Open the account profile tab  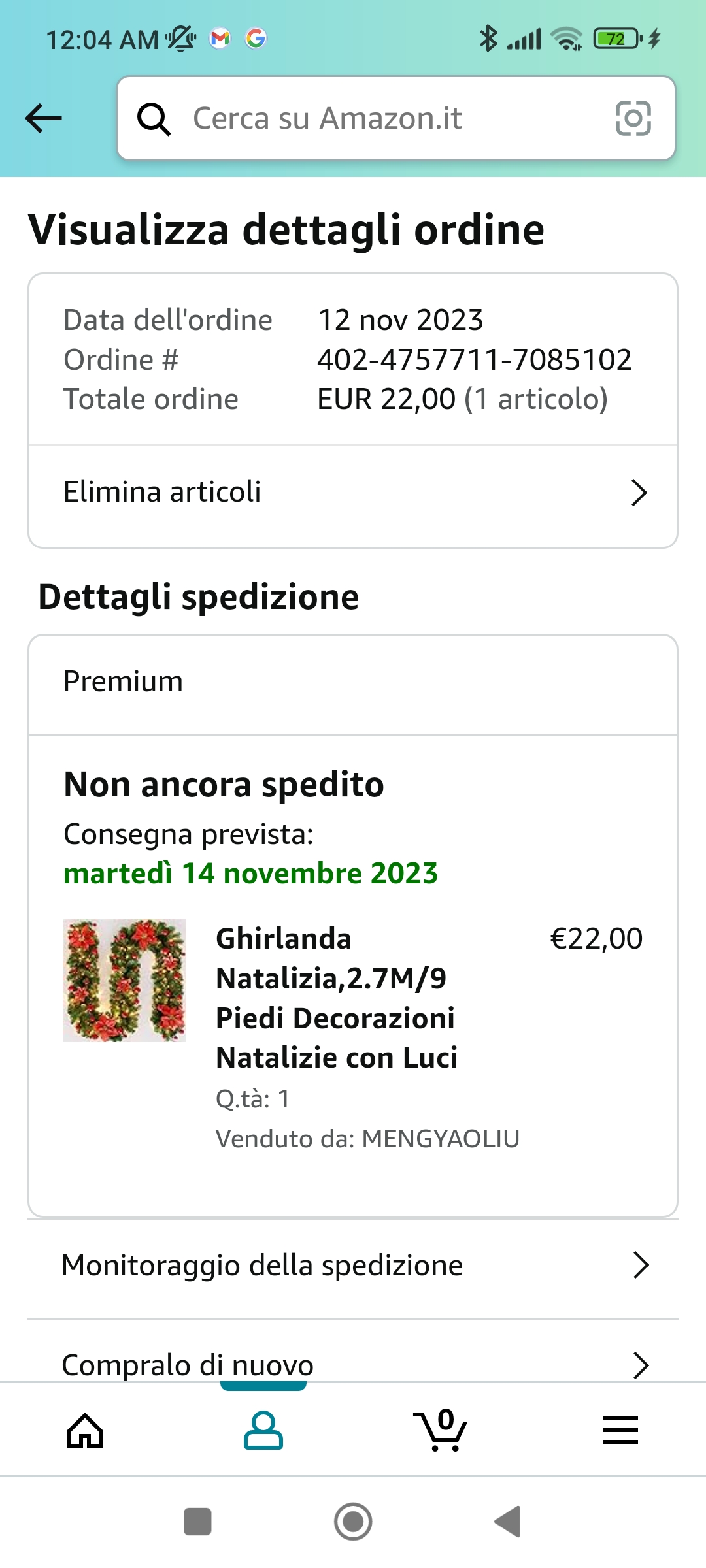click(263, 1431)
